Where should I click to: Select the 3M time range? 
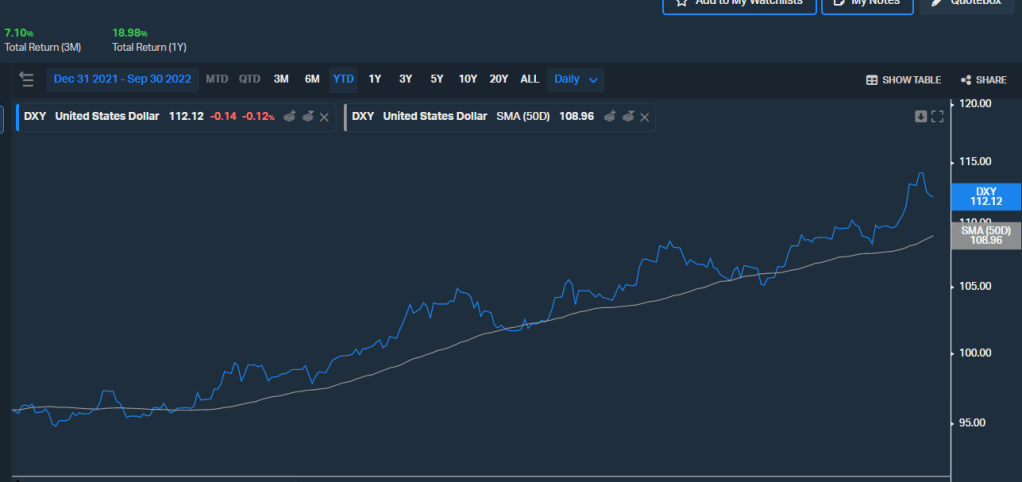[x=281, y=79]
